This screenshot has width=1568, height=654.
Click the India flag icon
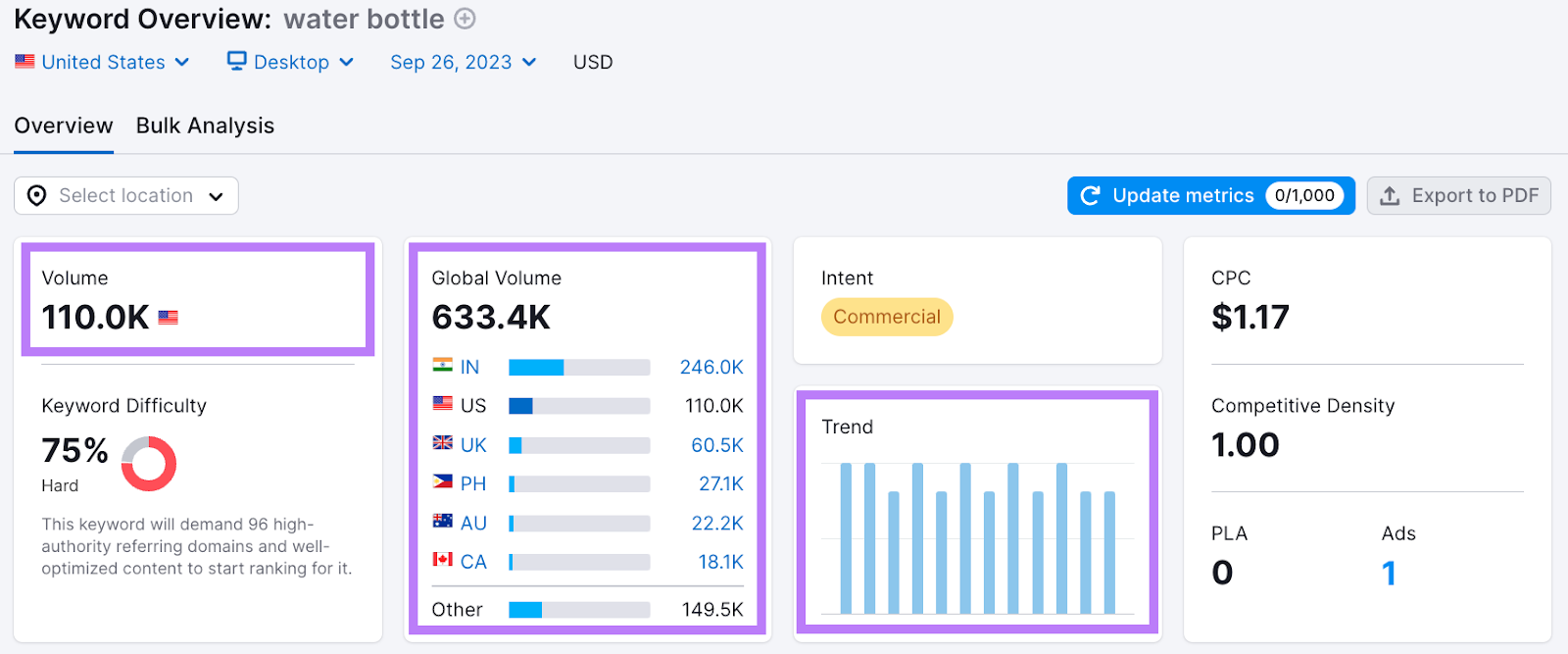click(x=443, y=366)
